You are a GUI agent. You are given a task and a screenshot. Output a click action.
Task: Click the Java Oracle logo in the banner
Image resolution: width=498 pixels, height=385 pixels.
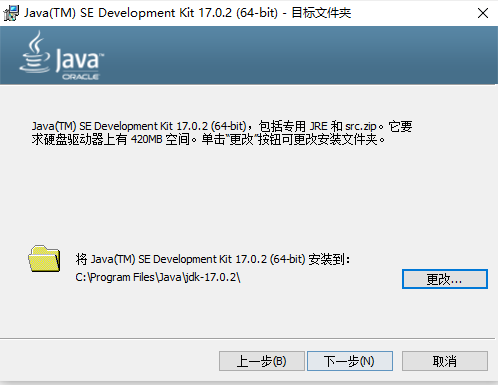tap(62, 55)
